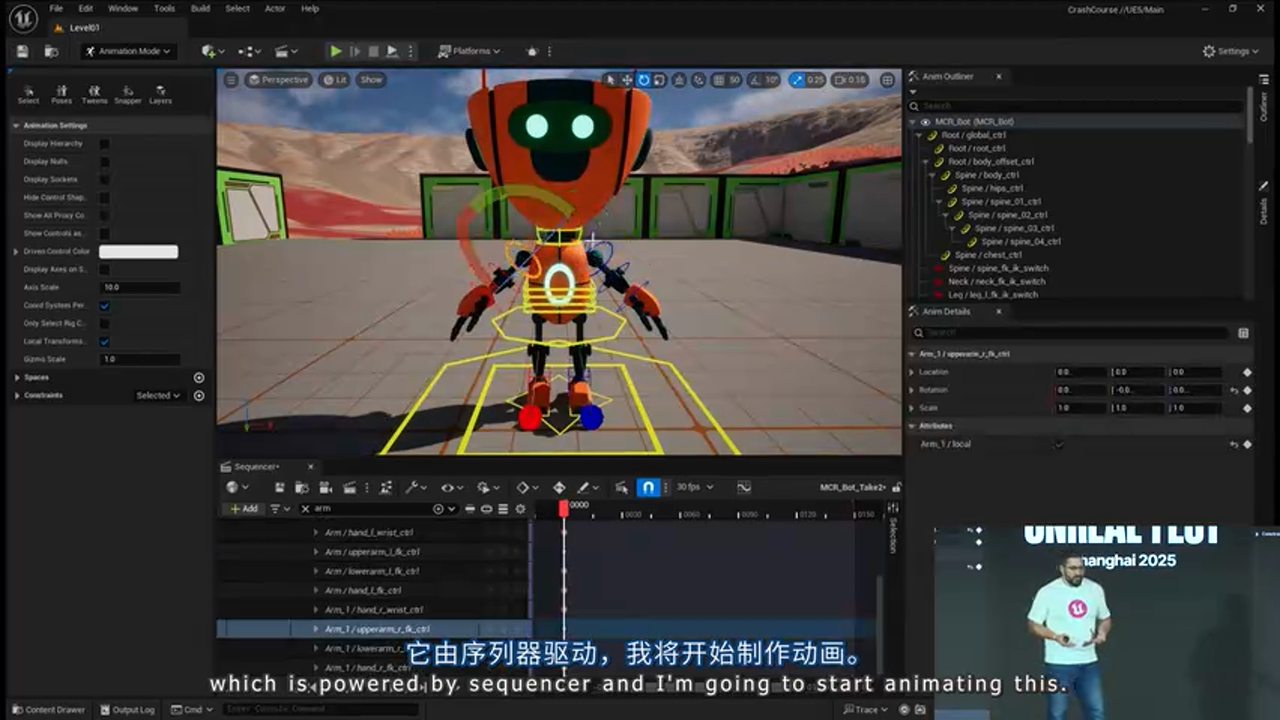Click the Add button in the Sequencer
The width and height of the screenshot is (1280, 720).
pyautogui.click(x=244, y=508)
